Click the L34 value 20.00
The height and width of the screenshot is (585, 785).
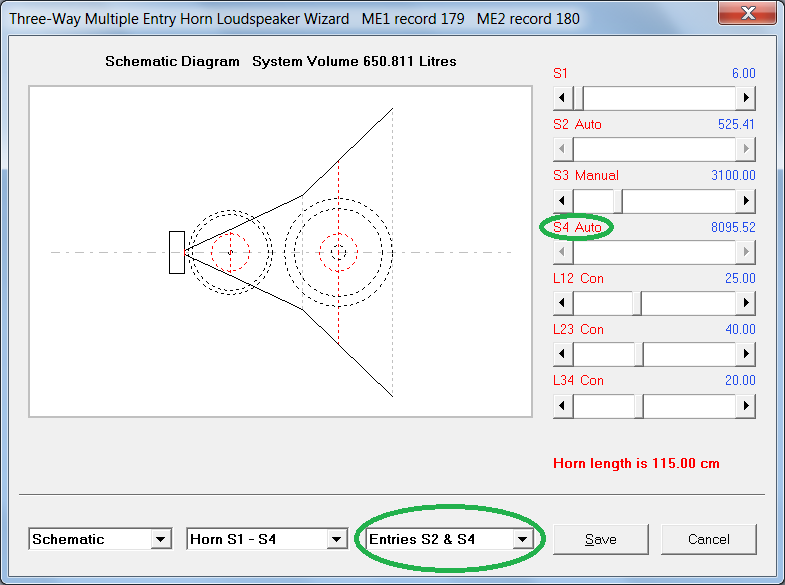pyautogui.click(x=740, y=381)
